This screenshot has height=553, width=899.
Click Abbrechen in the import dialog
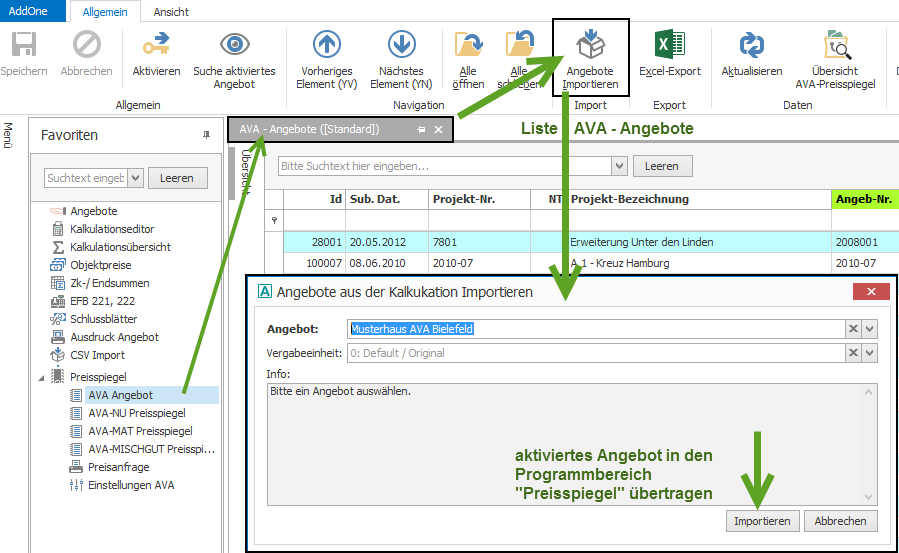[x=840, y=521]
